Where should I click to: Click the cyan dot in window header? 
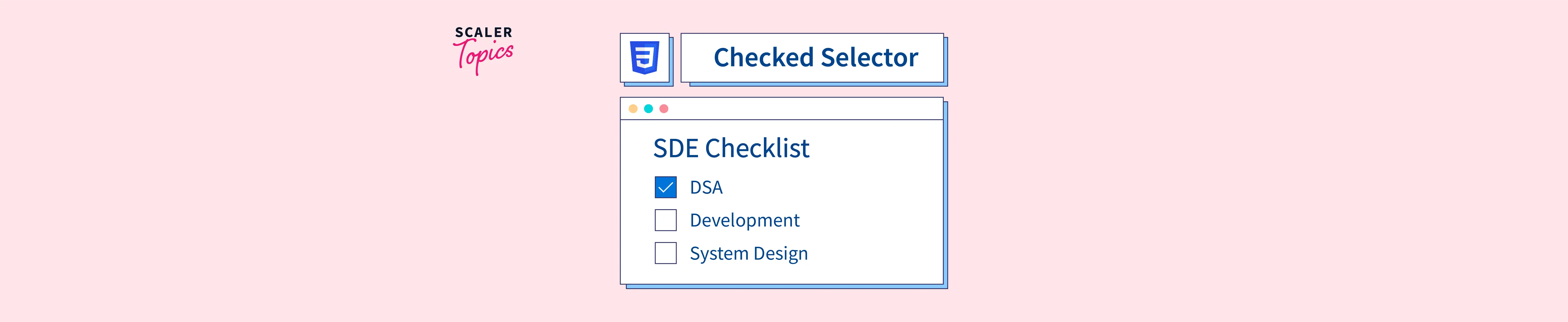coord(648,109)
